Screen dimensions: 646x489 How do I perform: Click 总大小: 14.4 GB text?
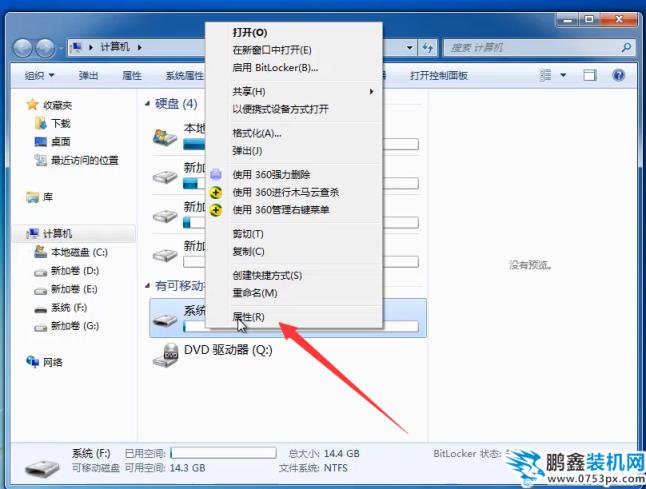coord(324,454)
